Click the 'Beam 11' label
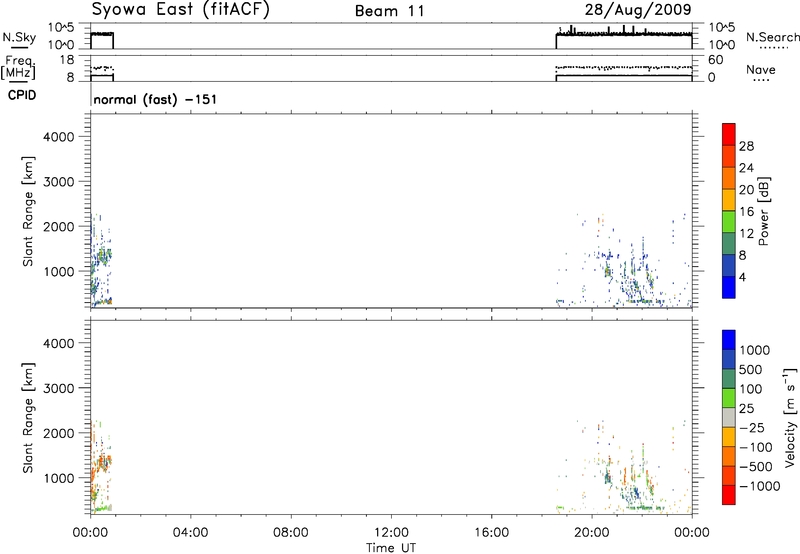This screenshot has width=800, height=554. tap(390, 11)
